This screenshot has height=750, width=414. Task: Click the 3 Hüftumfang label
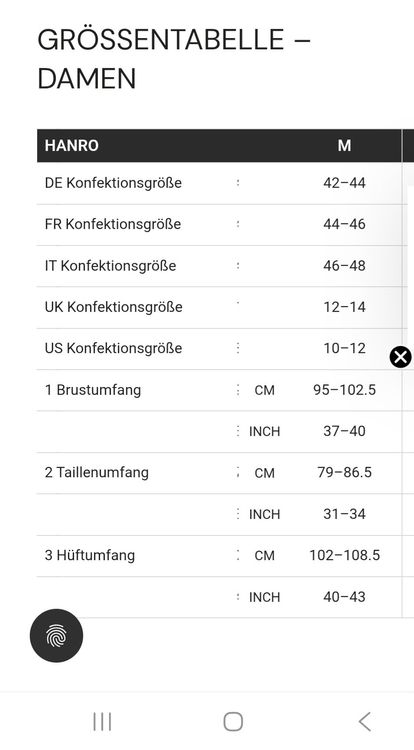90,555
